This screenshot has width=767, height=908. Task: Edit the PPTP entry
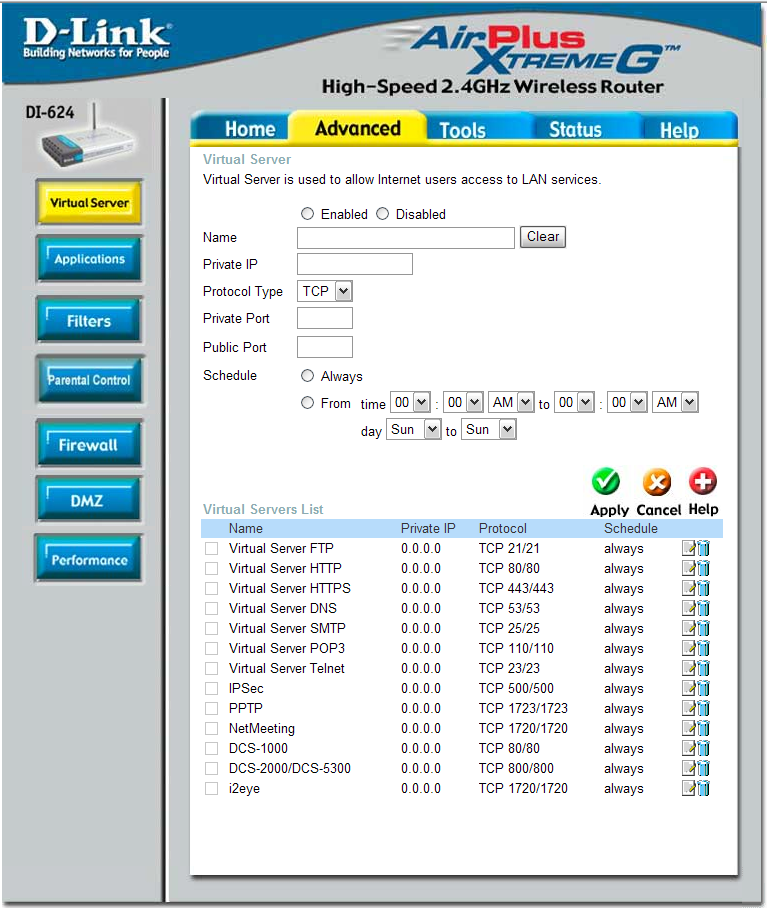[688, 708]
